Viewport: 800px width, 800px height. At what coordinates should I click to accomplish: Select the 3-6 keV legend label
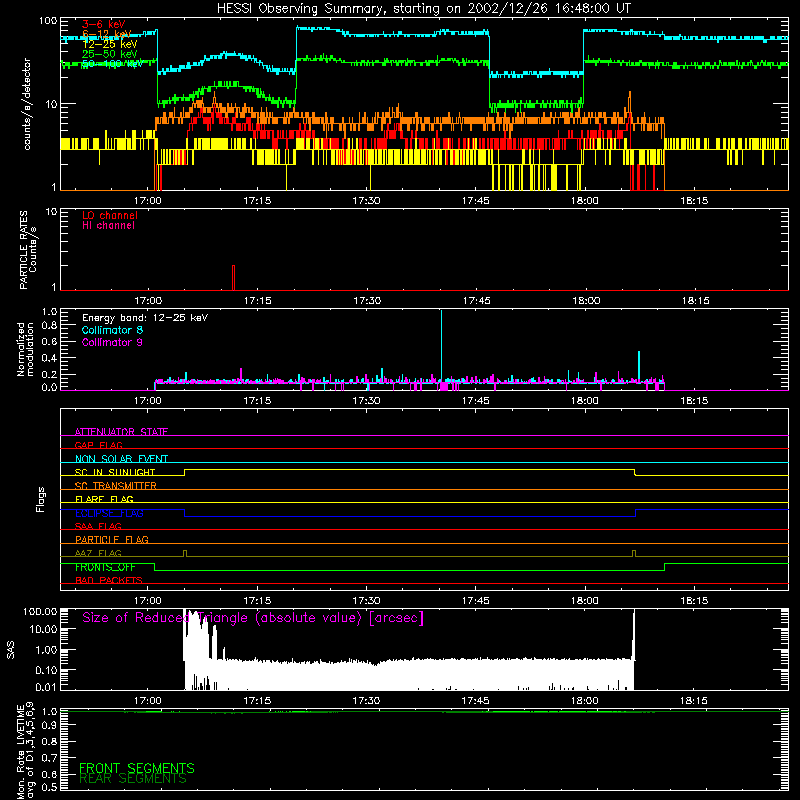(103, 24)
